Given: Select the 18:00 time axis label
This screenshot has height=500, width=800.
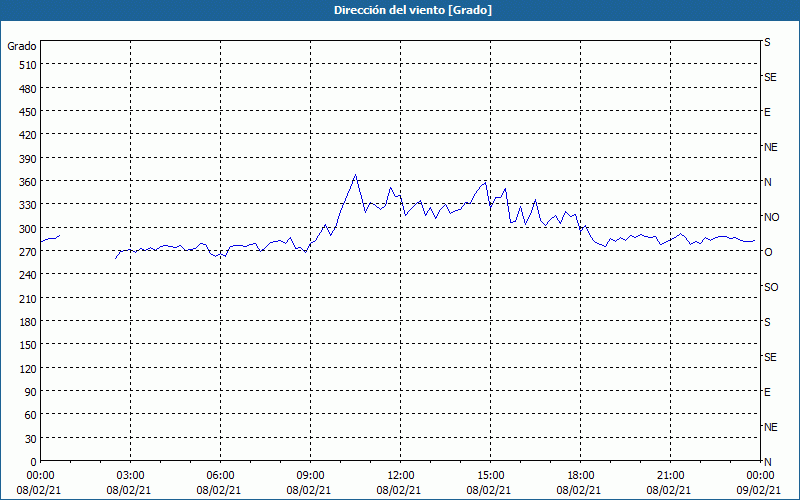Looking at the screenshot, I should [x=581, y=476].
